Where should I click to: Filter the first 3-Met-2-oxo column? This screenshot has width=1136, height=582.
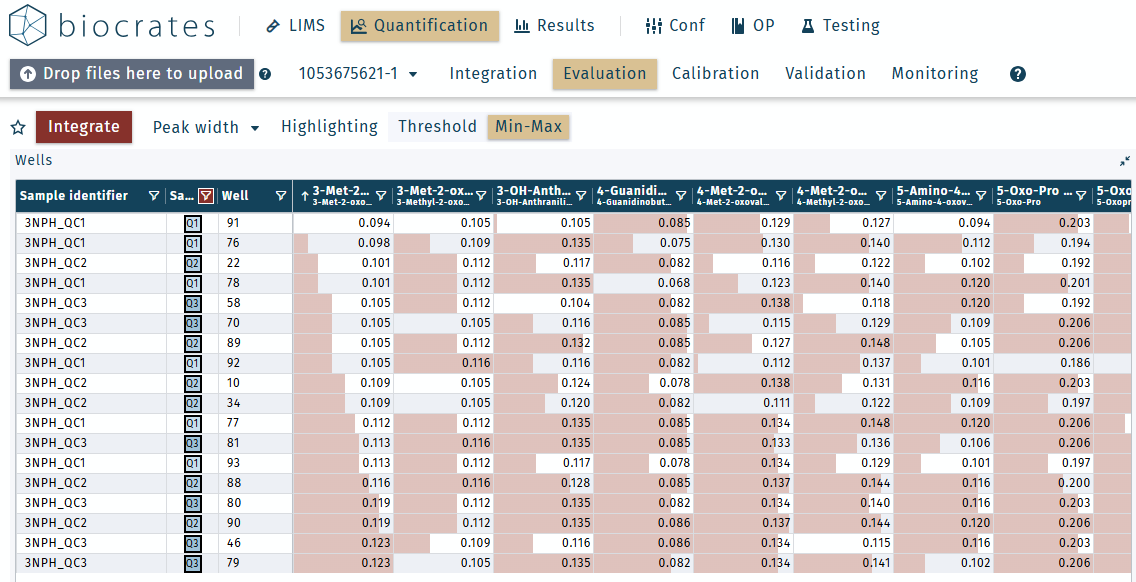(x=380, y=196)
